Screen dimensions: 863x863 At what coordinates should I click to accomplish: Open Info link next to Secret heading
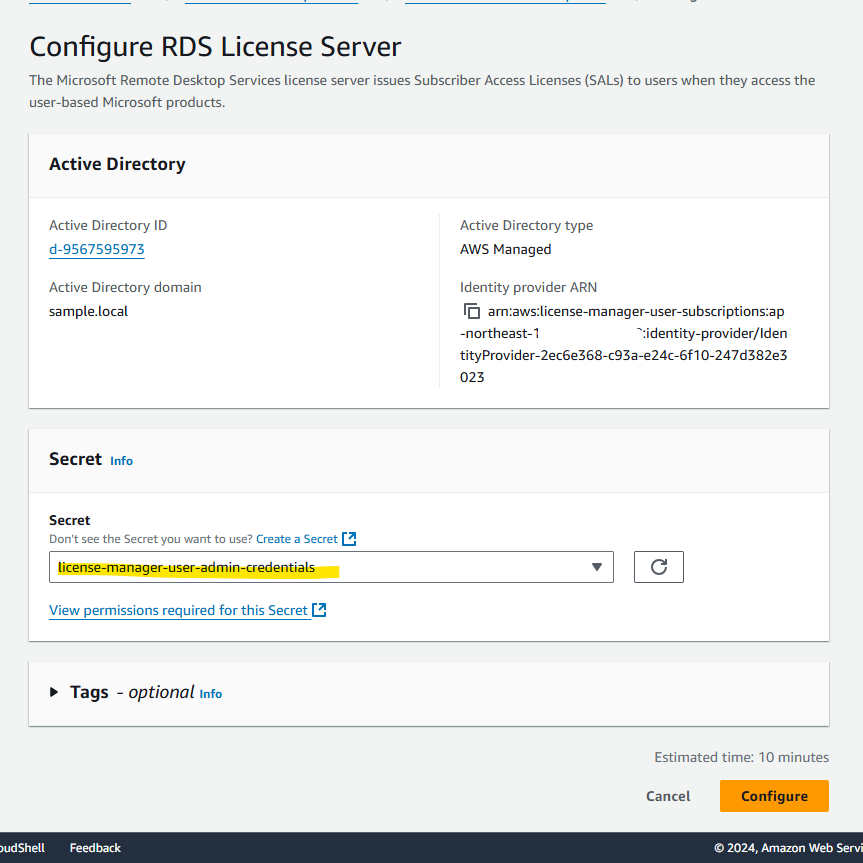121,461
